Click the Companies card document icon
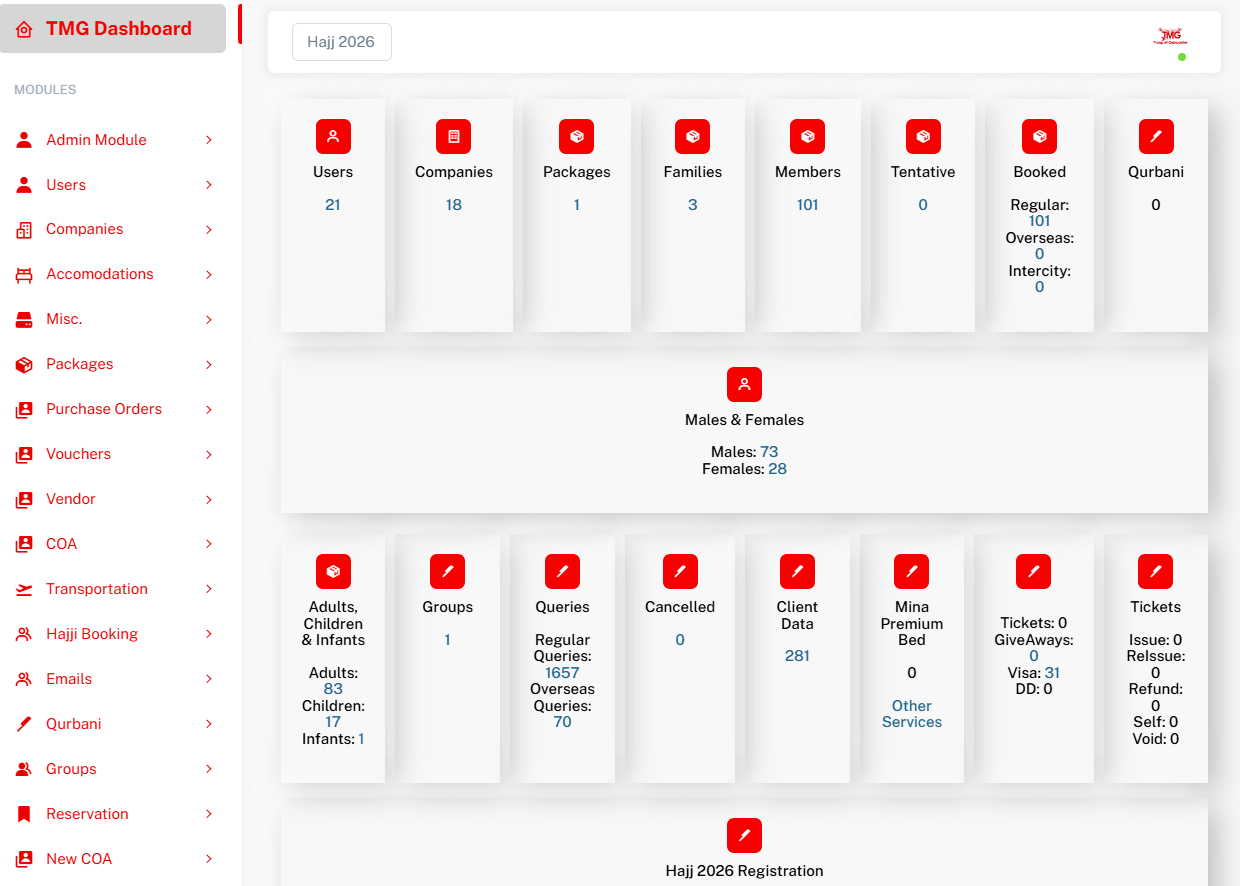The image size is (1240, 886). click(x=453, y=136)
